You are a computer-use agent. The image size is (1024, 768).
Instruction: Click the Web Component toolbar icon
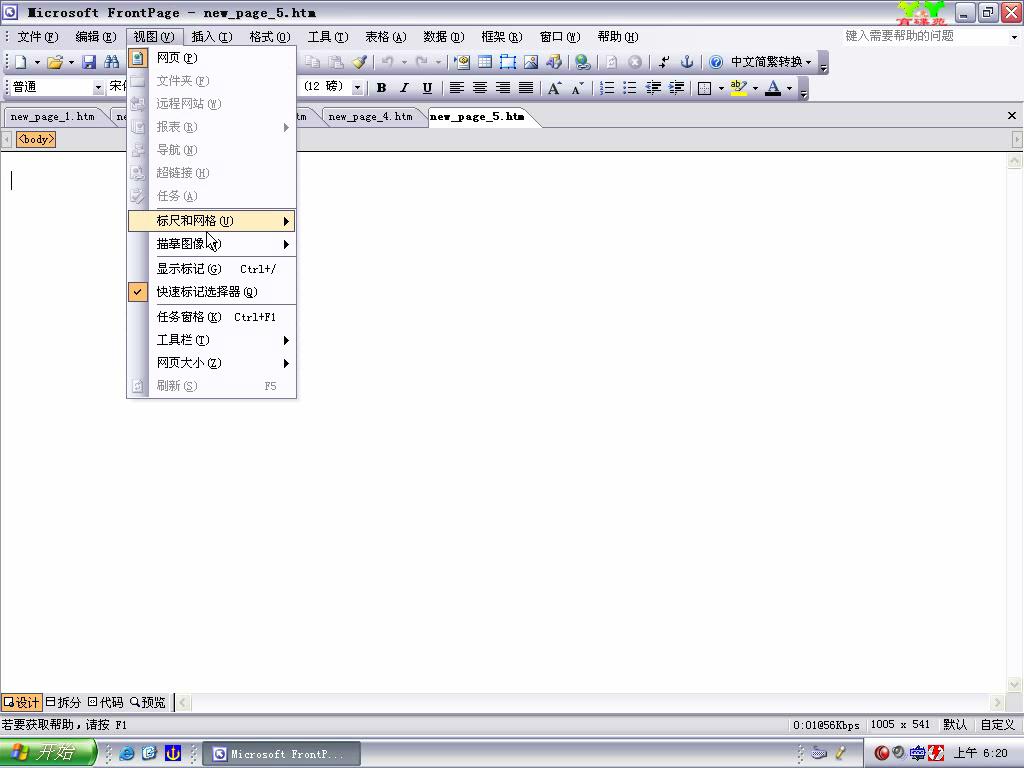[x=462, y=62]
